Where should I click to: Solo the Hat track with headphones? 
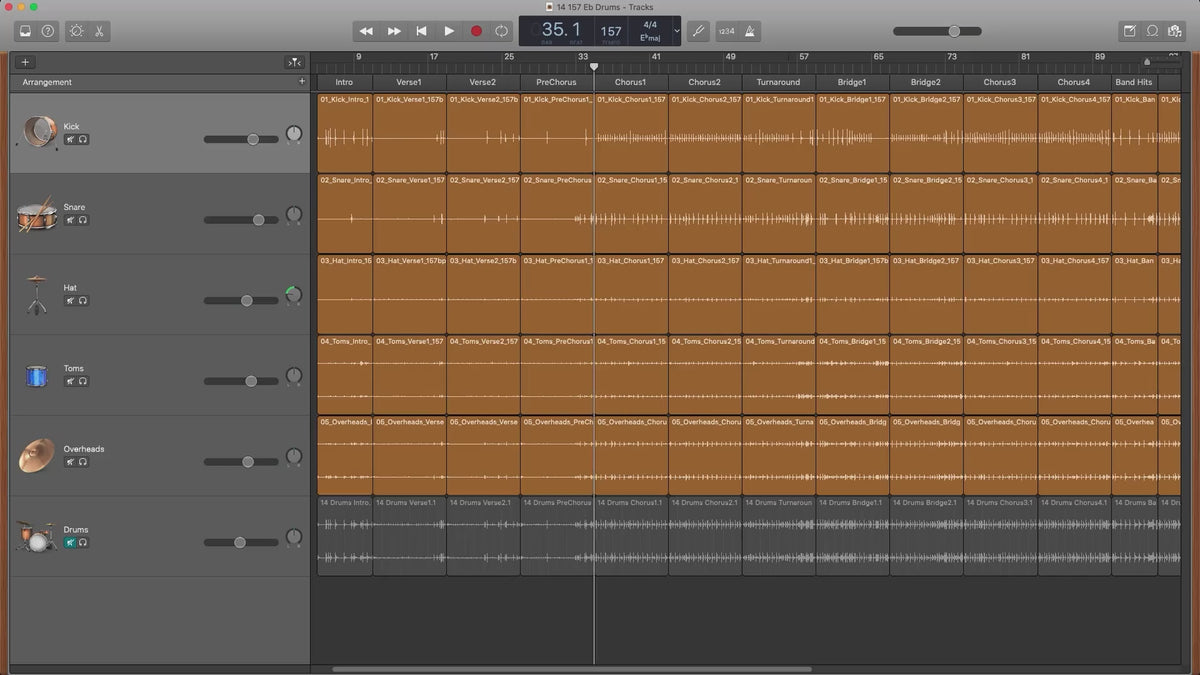[83, 300]
